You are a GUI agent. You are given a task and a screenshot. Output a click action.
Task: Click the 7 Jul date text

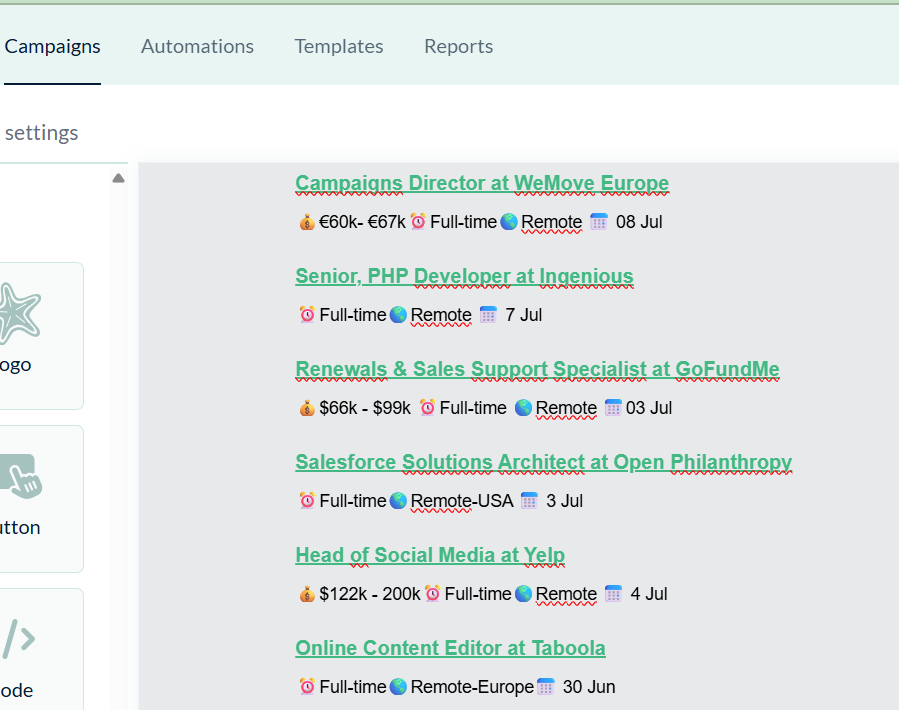(523, 315)
